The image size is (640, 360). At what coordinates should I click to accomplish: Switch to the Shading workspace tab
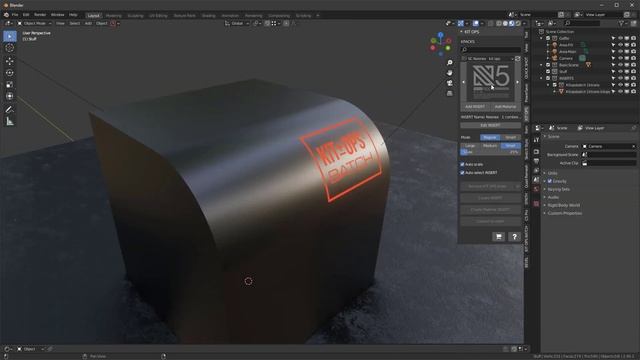[209, 16]
